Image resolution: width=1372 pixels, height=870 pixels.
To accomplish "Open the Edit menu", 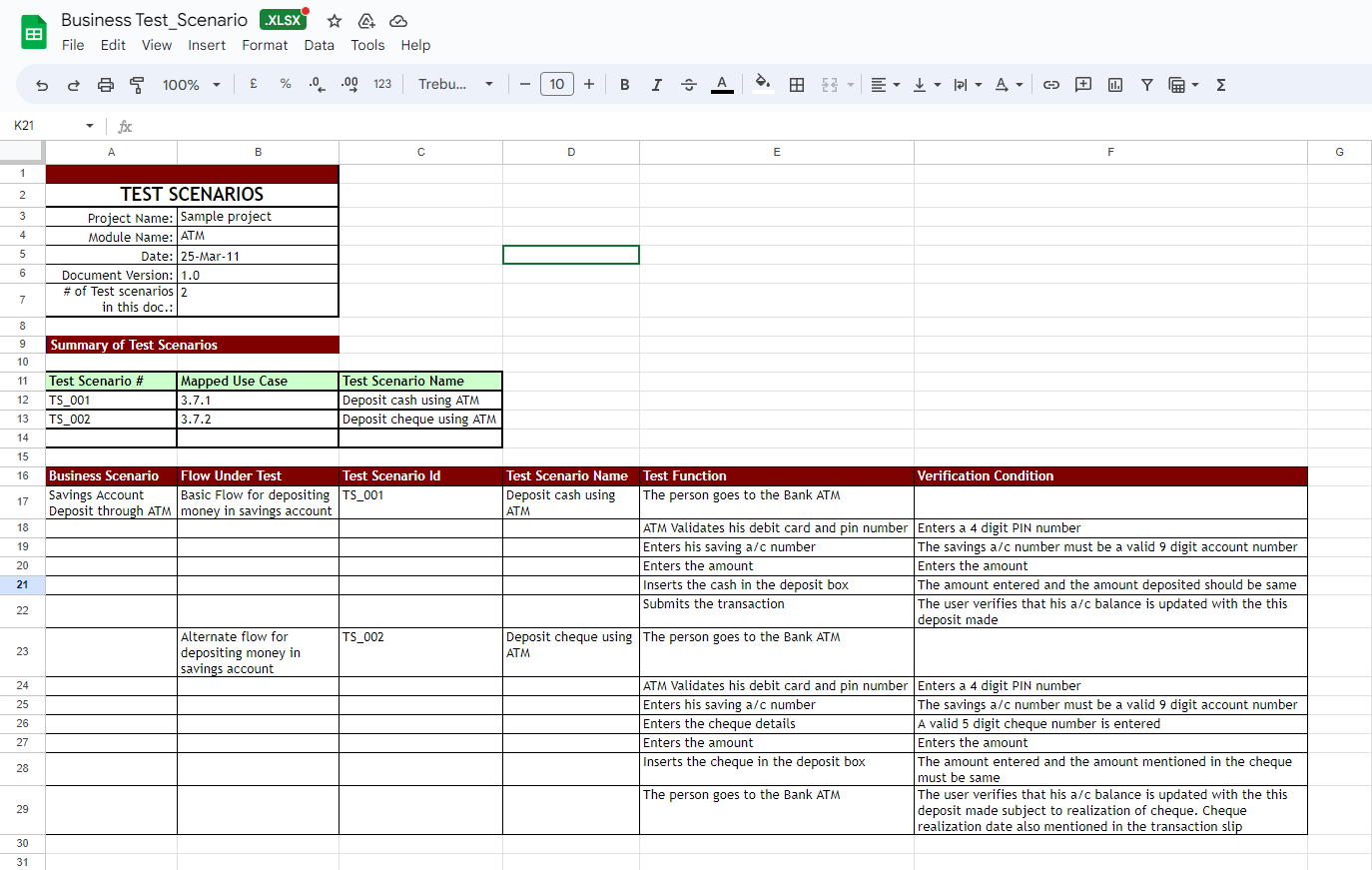I will [x=113, y=45].
